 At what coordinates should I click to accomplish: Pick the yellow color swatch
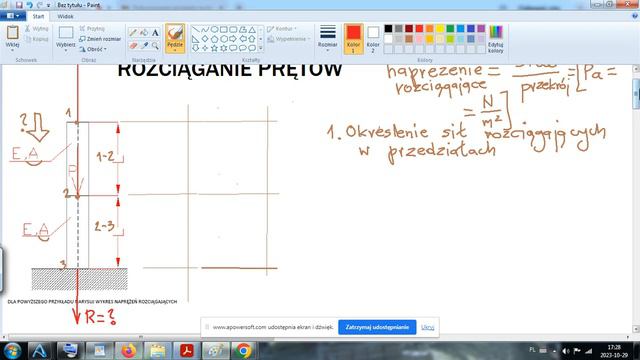click(x=440, y=28)
